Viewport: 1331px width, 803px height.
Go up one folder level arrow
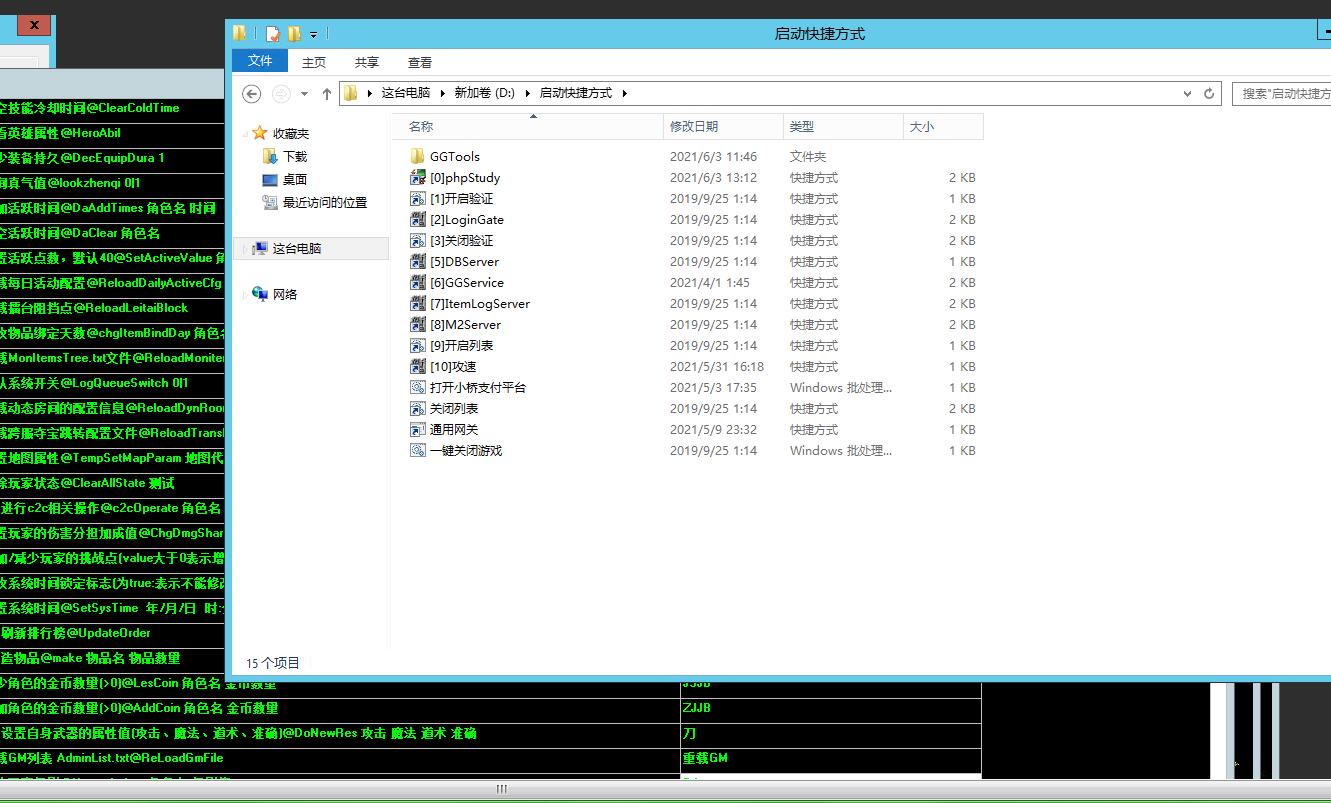coord(326,93)
